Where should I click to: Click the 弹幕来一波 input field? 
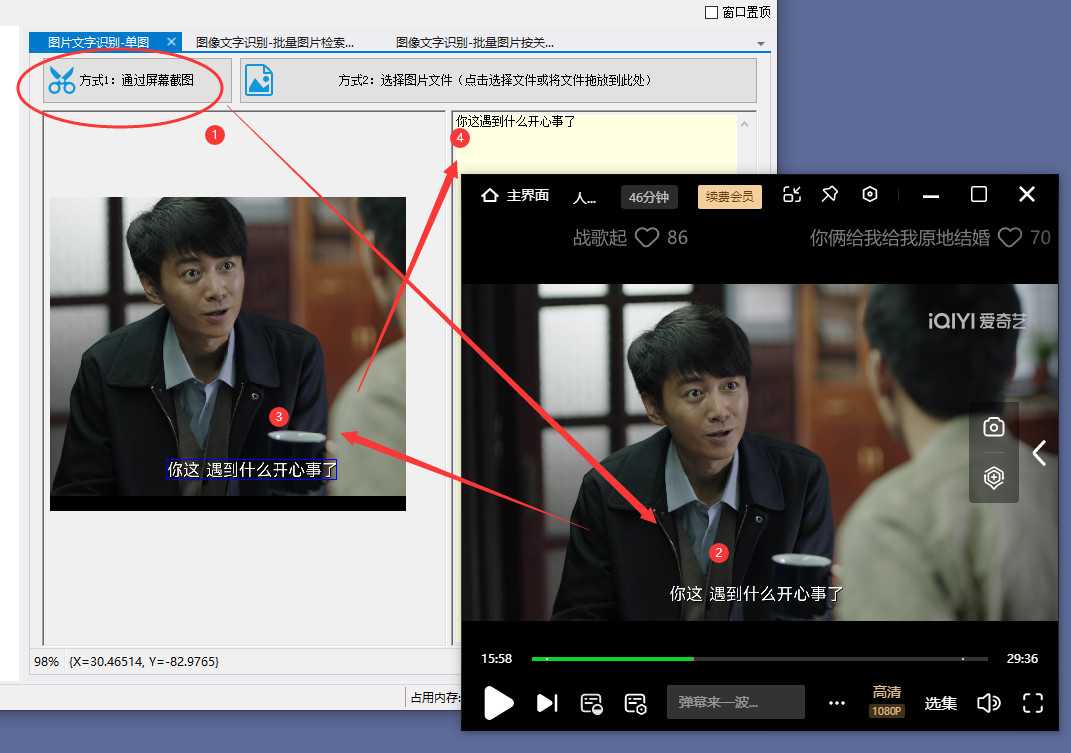736,702
